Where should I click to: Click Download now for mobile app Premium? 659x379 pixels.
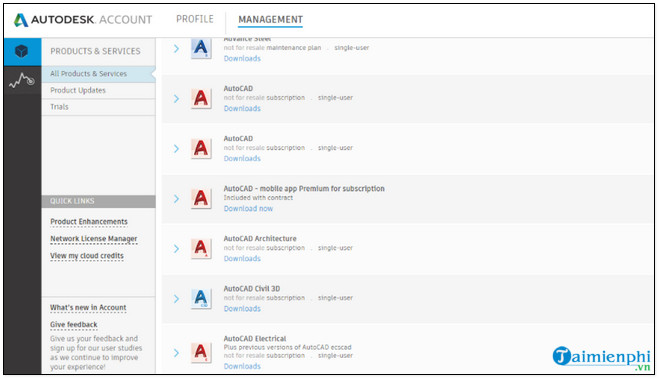248,208
